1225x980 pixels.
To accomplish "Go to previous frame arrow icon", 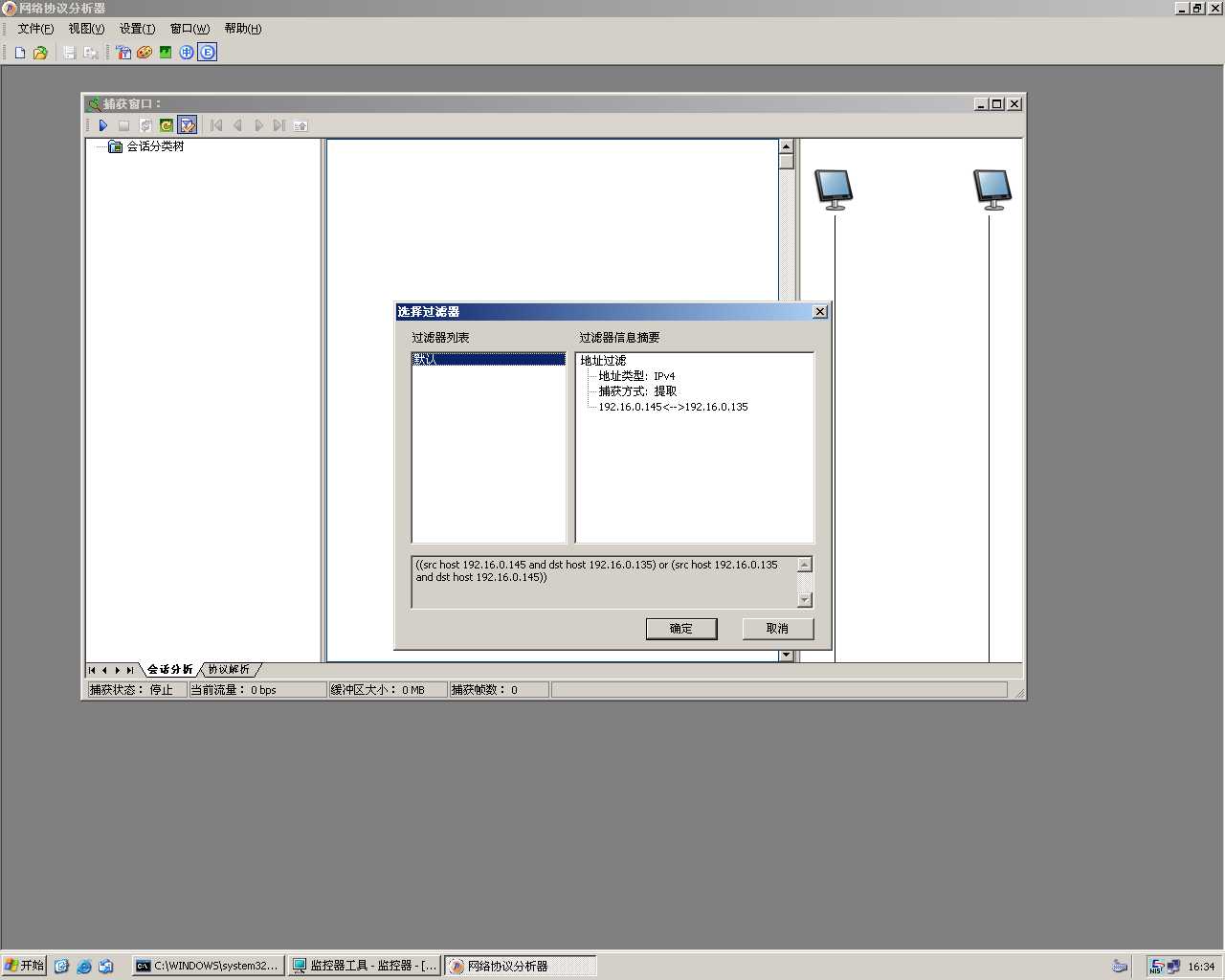I will click(237, 125).
